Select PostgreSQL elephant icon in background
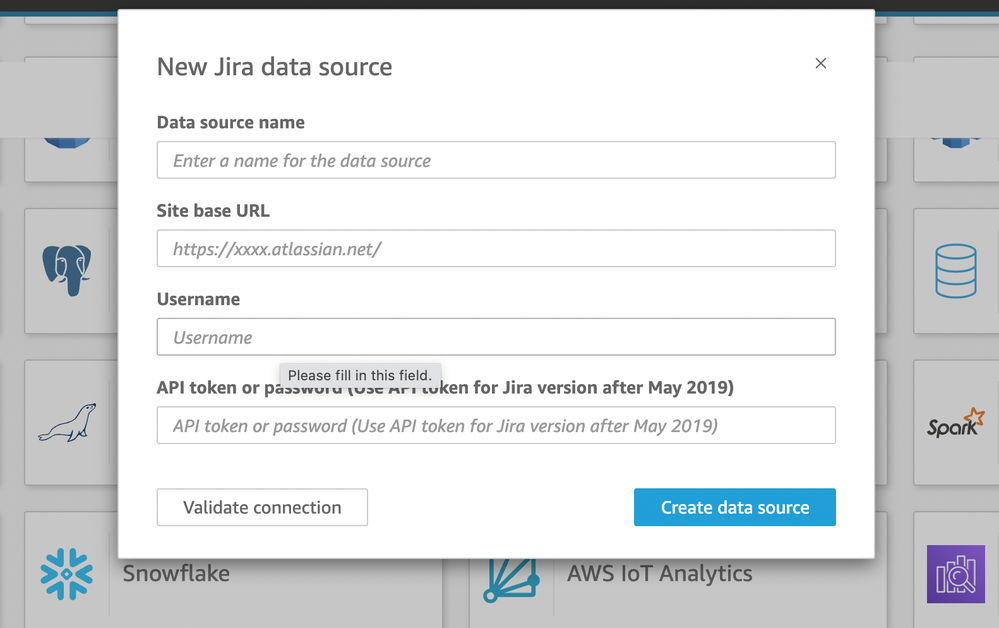This screenshot has width=999, height=628. point(67,270)
